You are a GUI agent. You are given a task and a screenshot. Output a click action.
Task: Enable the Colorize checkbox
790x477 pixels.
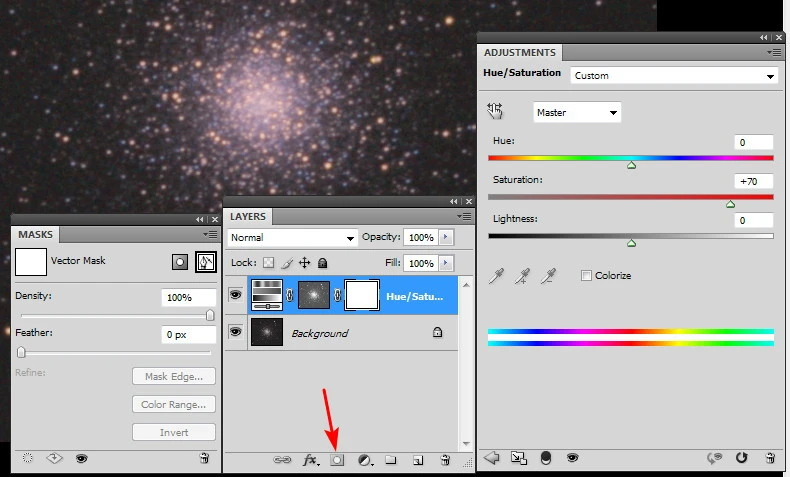pos(586,276)
